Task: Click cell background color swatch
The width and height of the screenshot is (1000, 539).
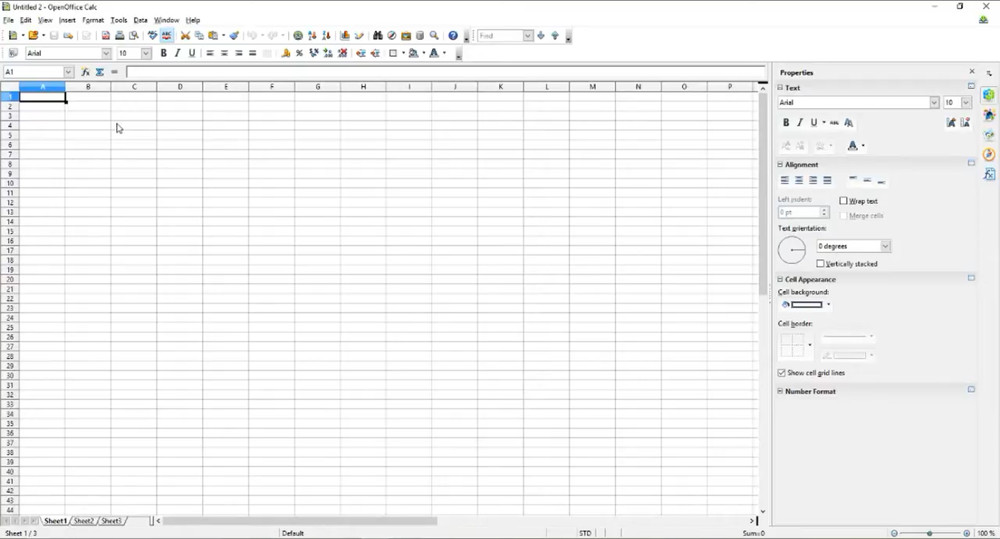Action: point(807,304)
